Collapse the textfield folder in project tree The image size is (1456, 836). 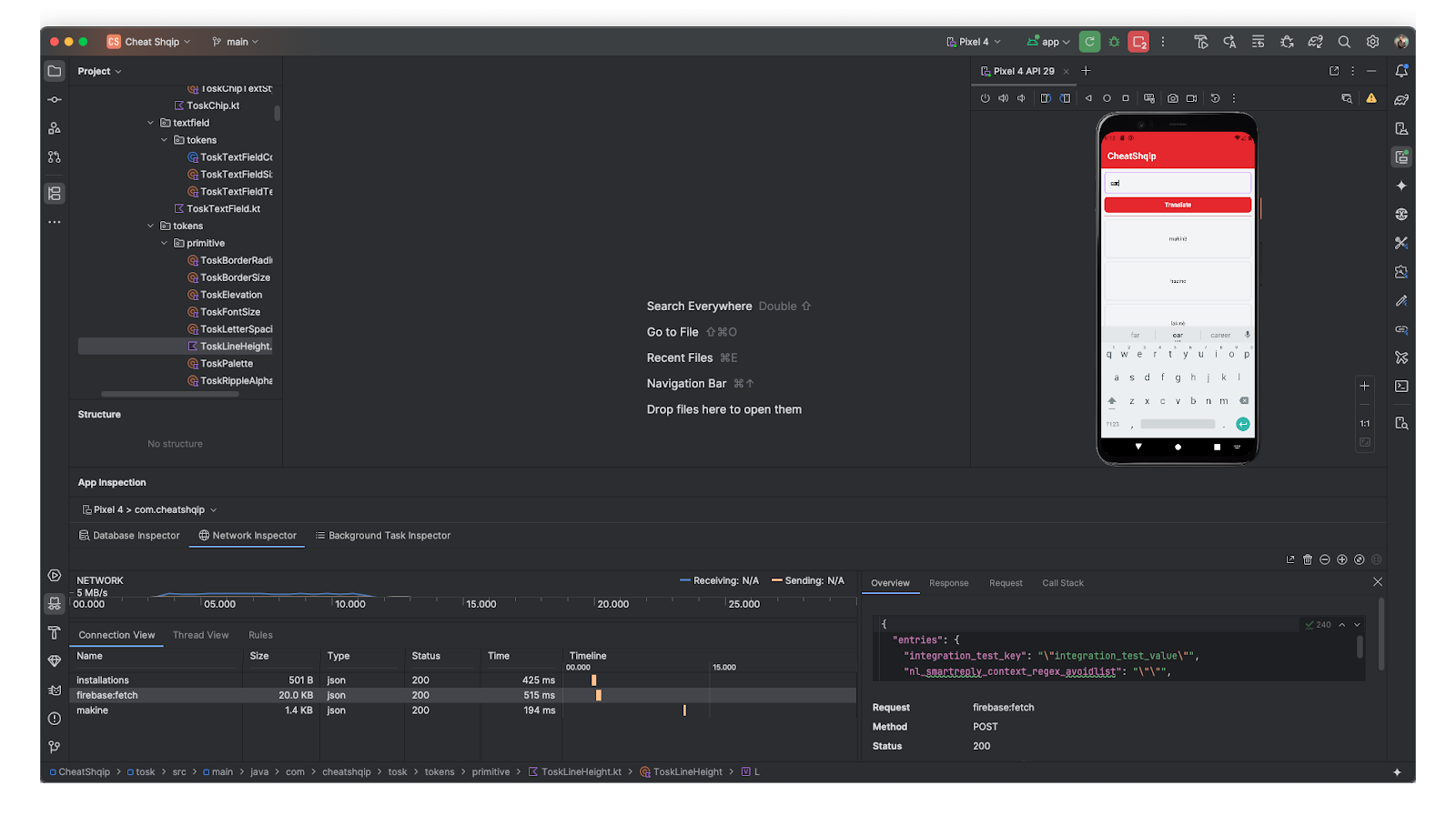tap(151, 123)
